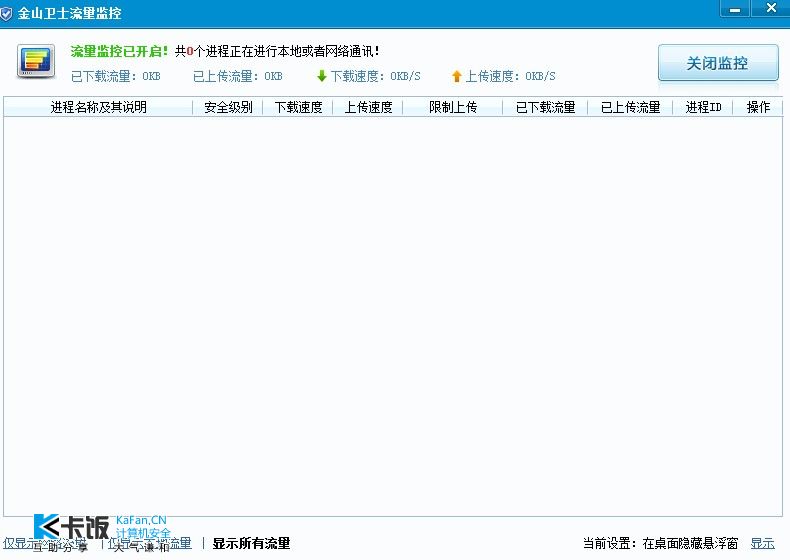Click the 下载速度: 0KB/S text

(x=375, y=76)
